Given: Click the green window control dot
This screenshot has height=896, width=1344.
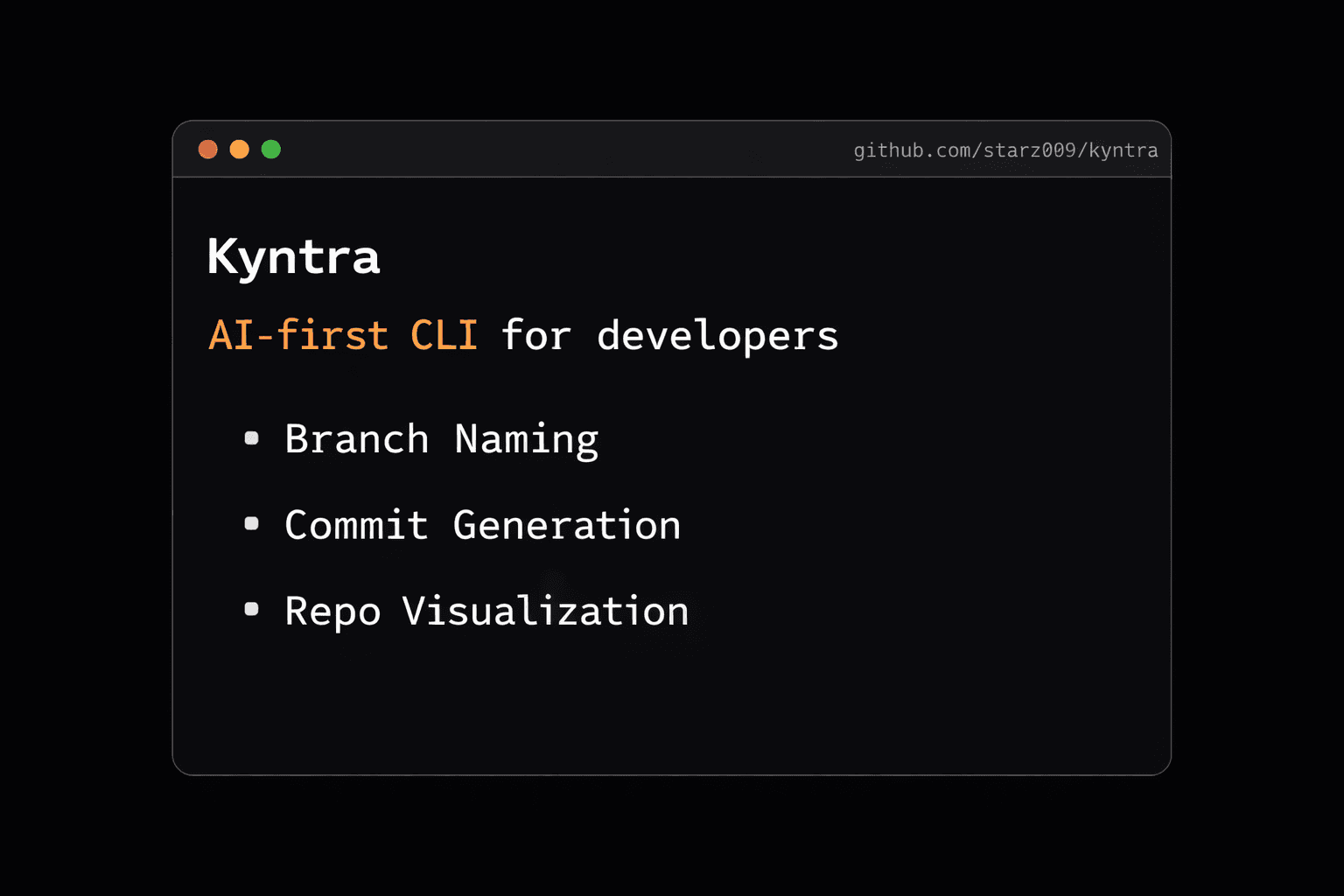Looking at the screenshot, I should pyautogui.click(x=271, y=149).
